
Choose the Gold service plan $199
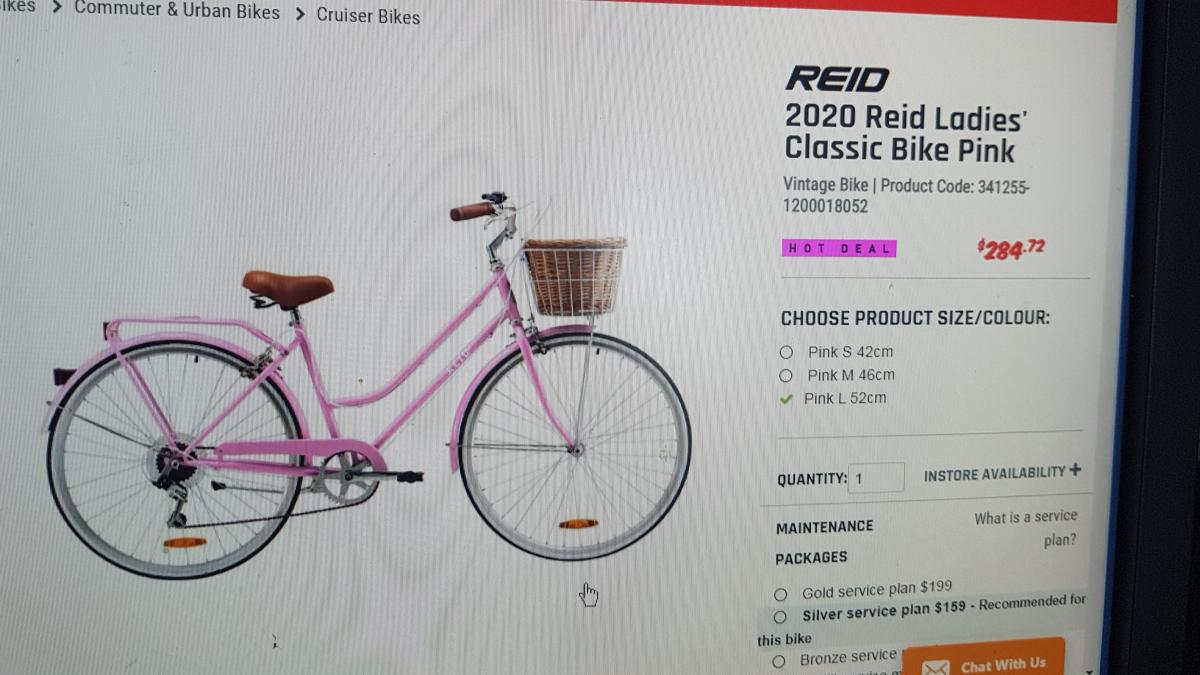click(x=780, y=594)
